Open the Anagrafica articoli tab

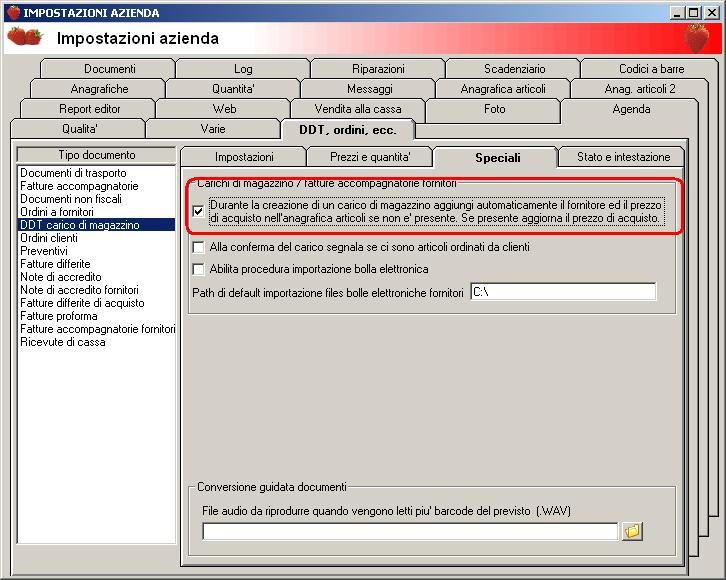(503, 89)
